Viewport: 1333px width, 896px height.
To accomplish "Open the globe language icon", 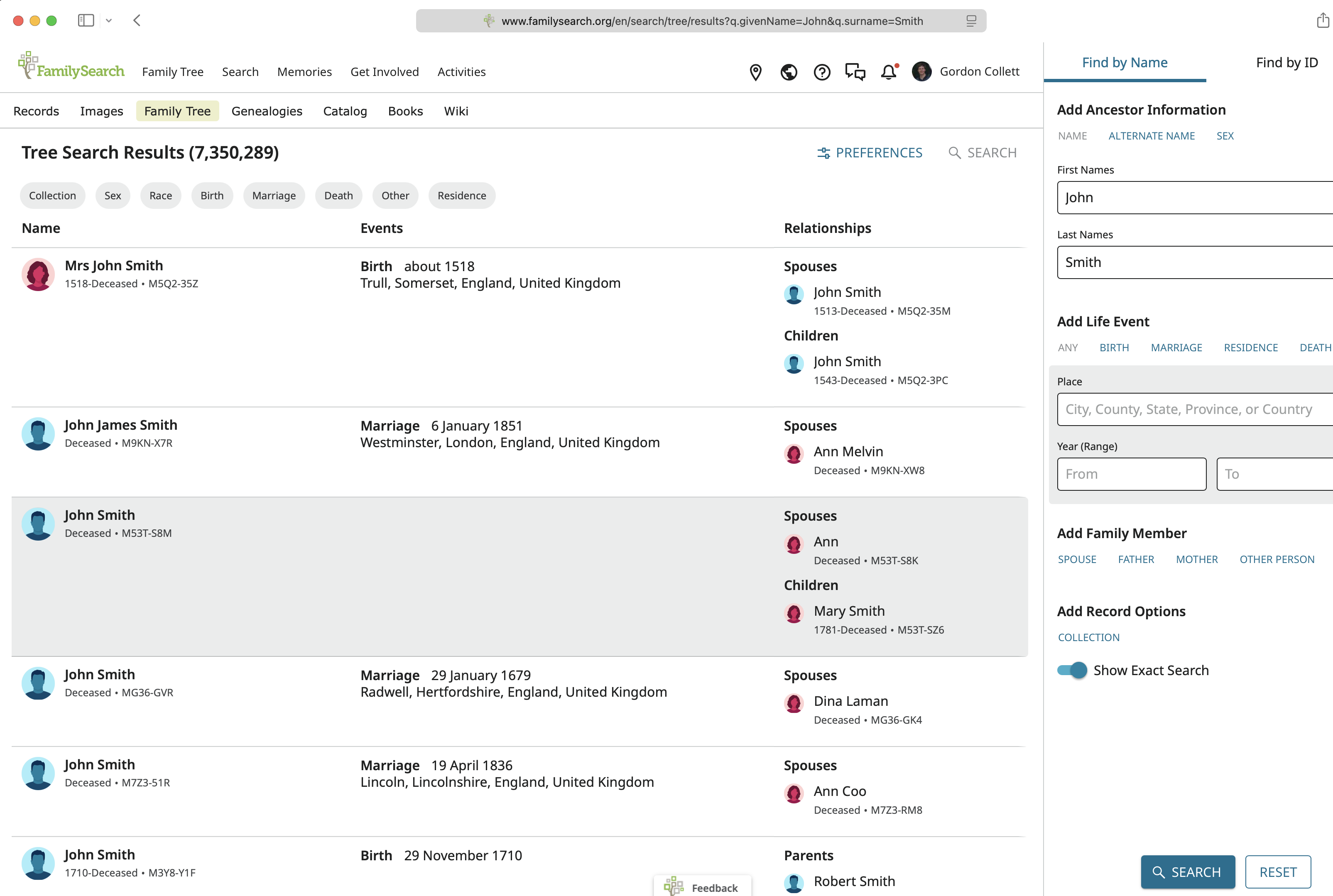I will point(789,72).
